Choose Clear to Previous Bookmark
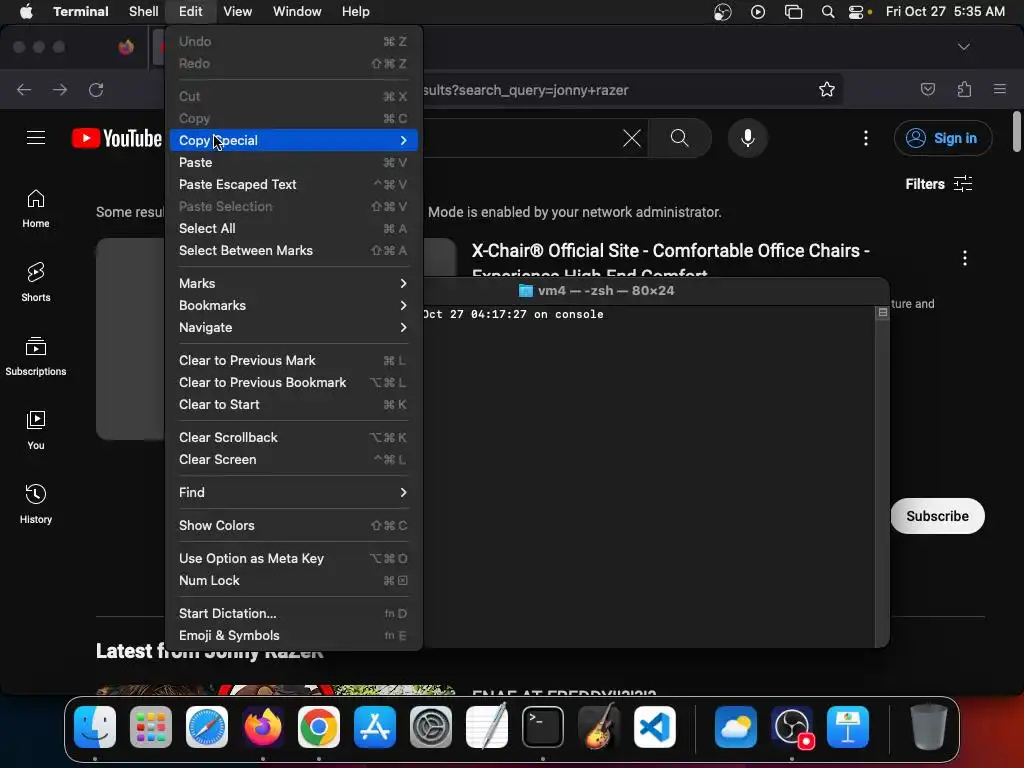Screen dimensions: 1024x768 [293, 383]
